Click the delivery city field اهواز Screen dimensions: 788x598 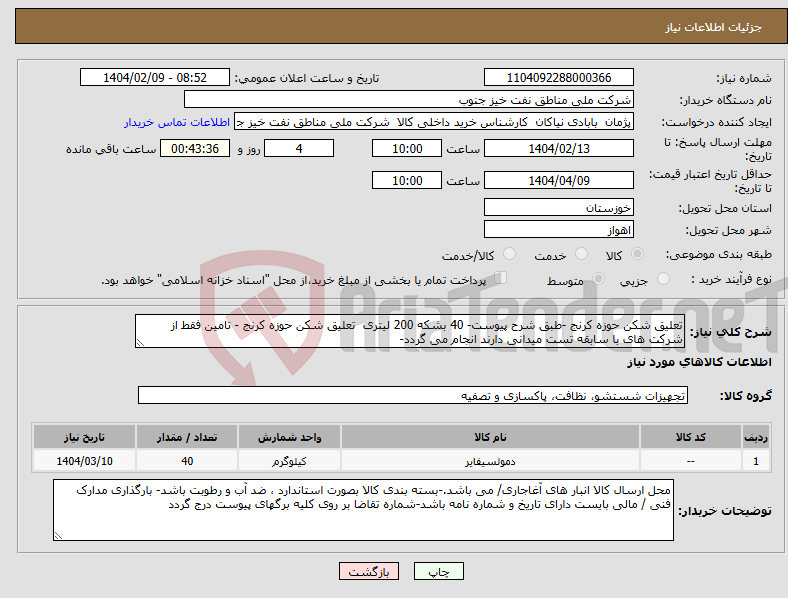558,229
